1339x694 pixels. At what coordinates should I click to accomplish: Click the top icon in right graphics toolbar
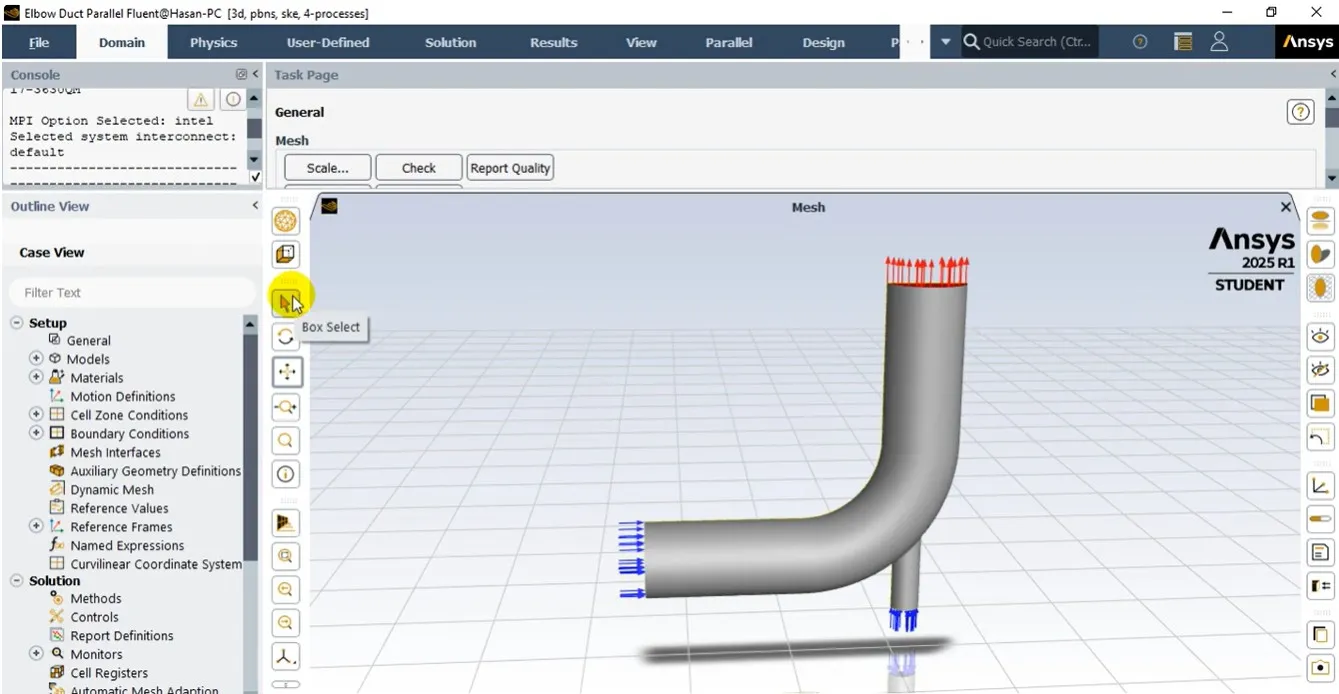point(1320,221)
